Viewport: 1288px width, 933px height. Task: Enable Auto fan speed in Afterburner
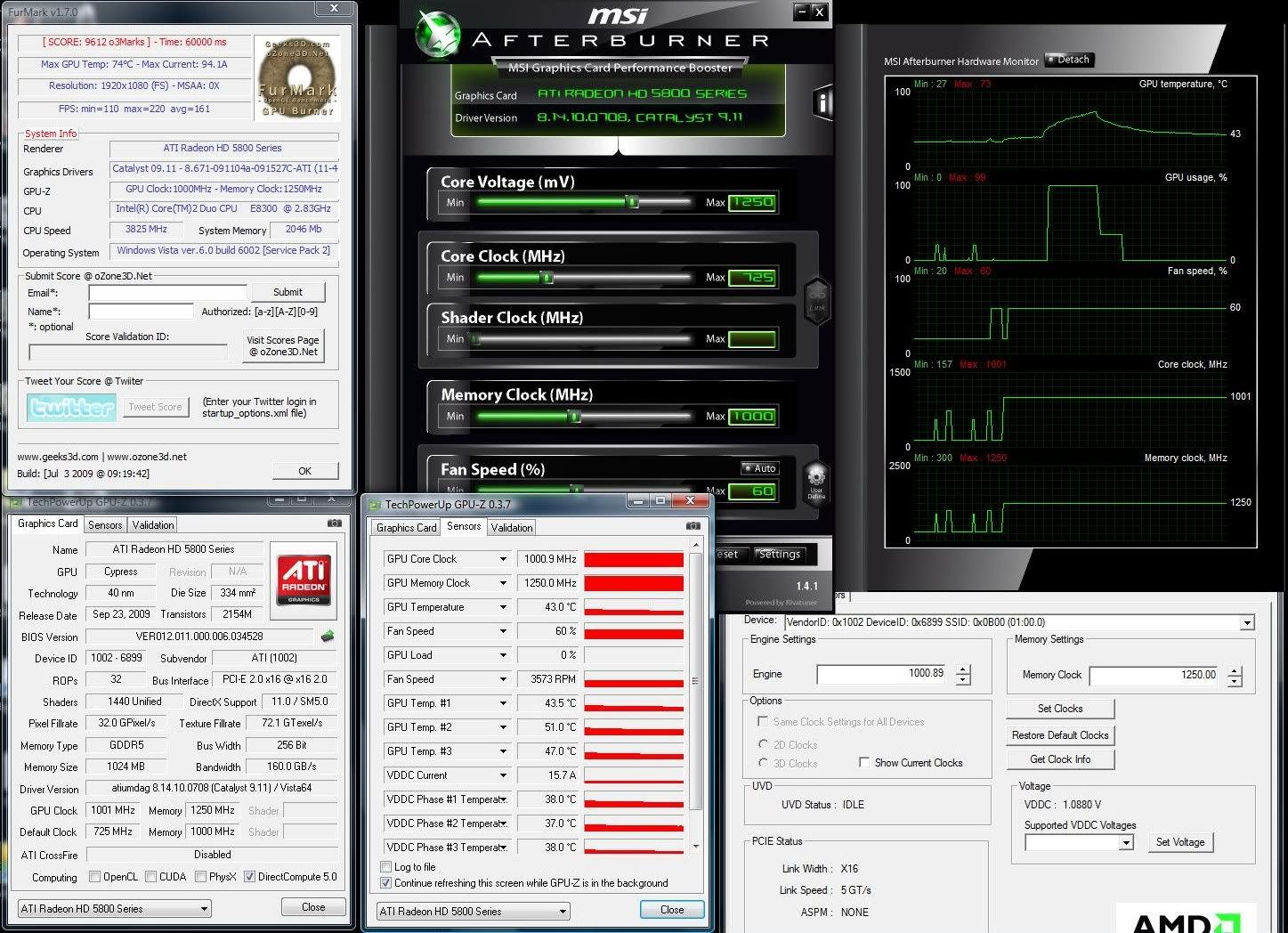(759, 468)
